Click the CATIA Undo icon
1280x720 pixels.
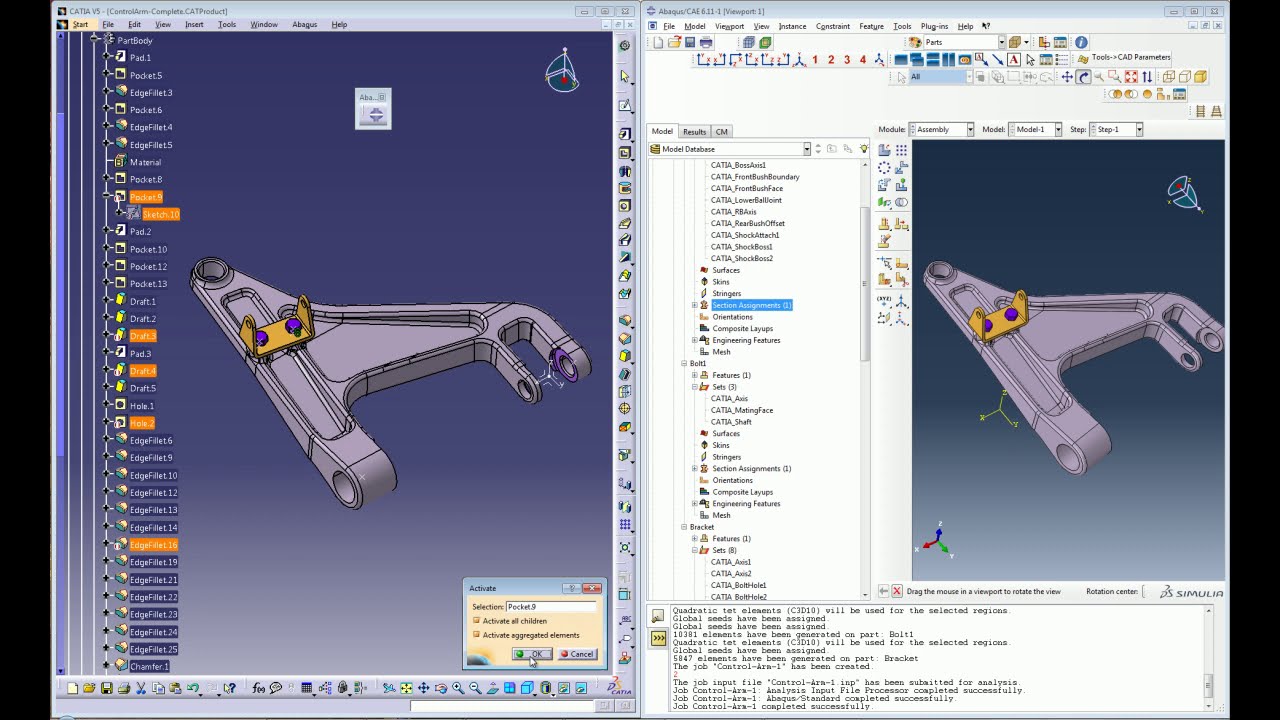pos(193,688)
